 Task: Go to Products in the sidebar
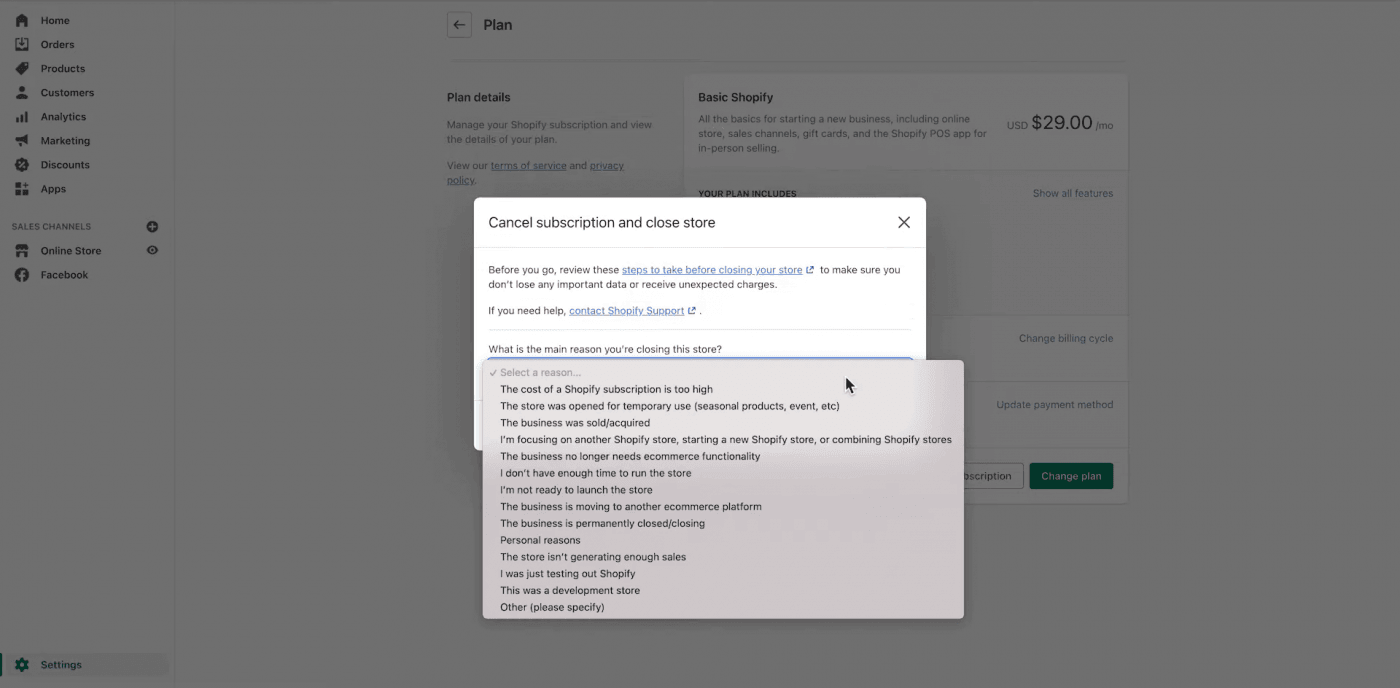tap(62, 68)
